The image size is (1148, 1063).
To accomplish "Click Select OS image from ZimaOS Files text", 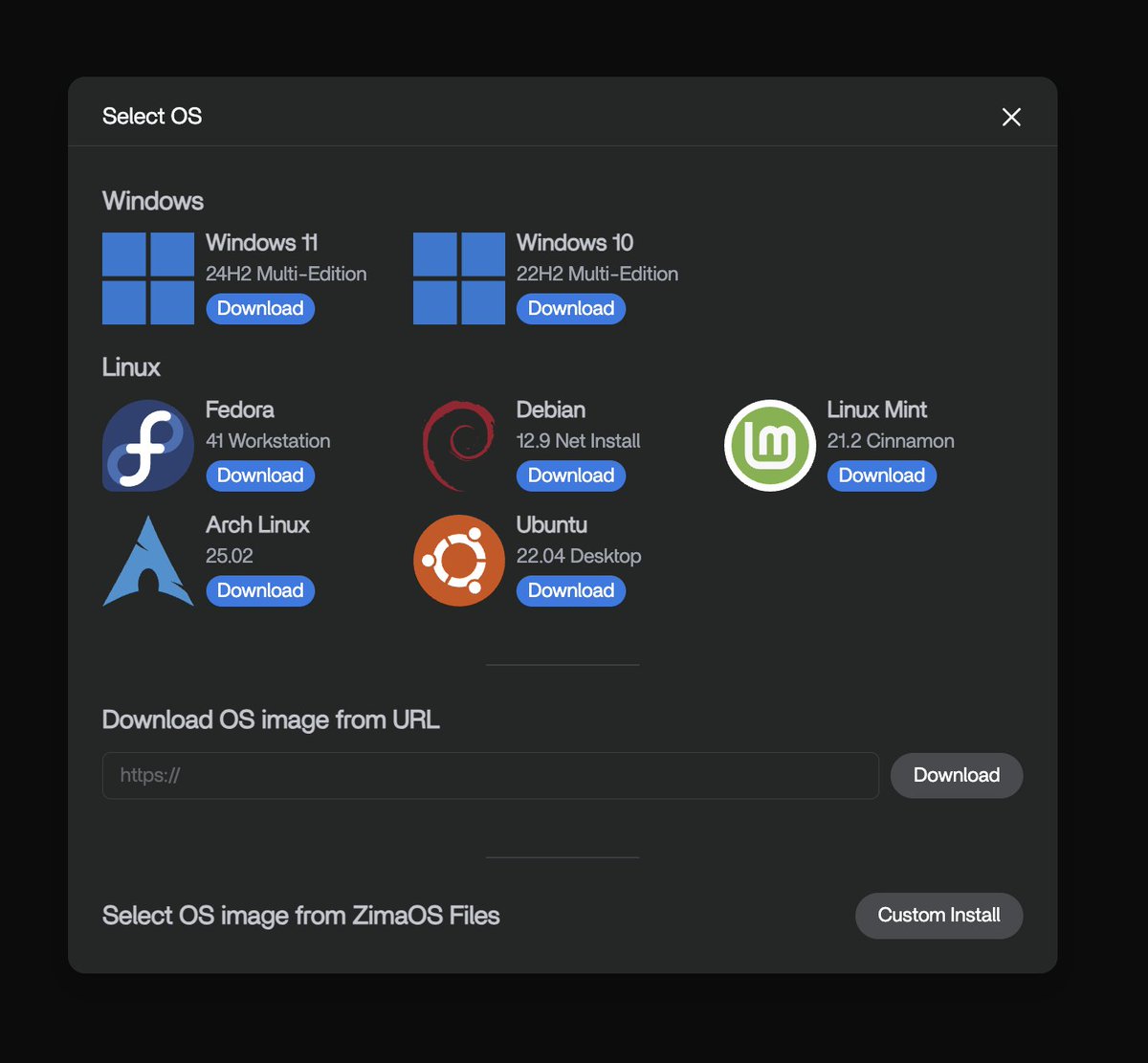I will pyautogui.click(x=301, y=916).
